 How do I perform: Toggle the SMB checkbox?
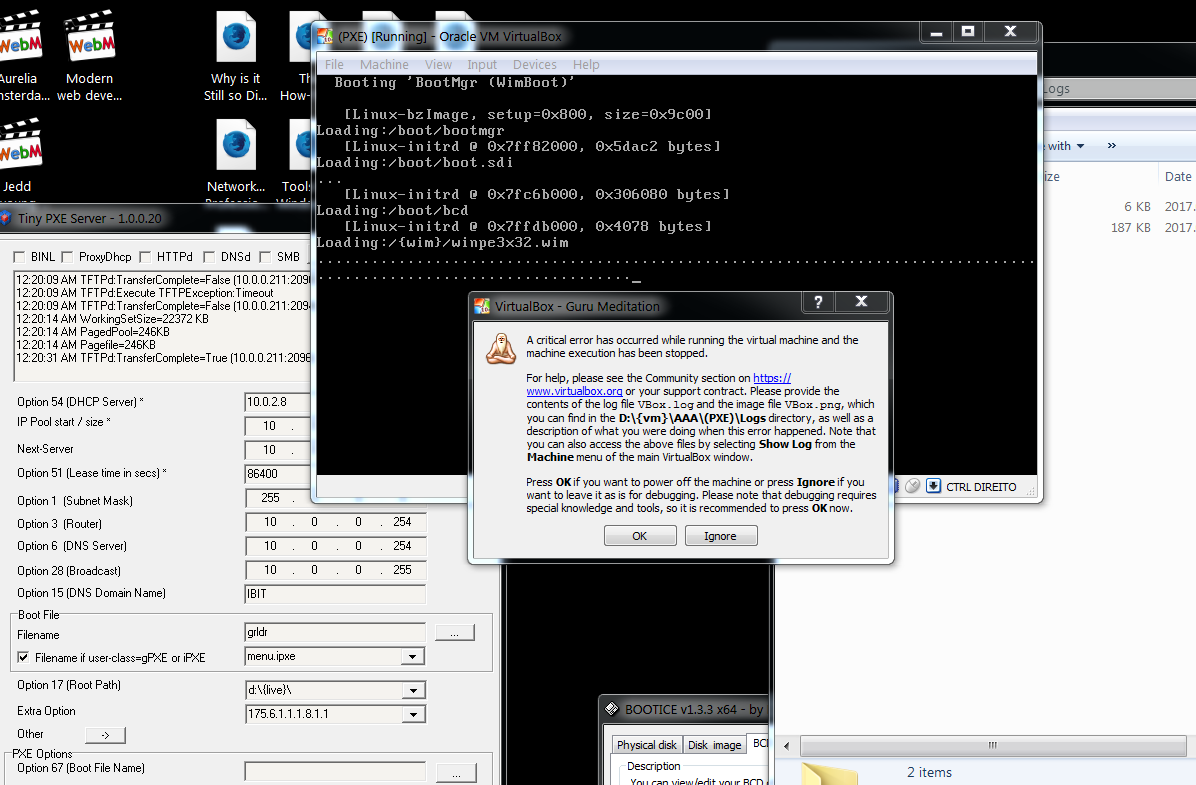tap(265, 257)
